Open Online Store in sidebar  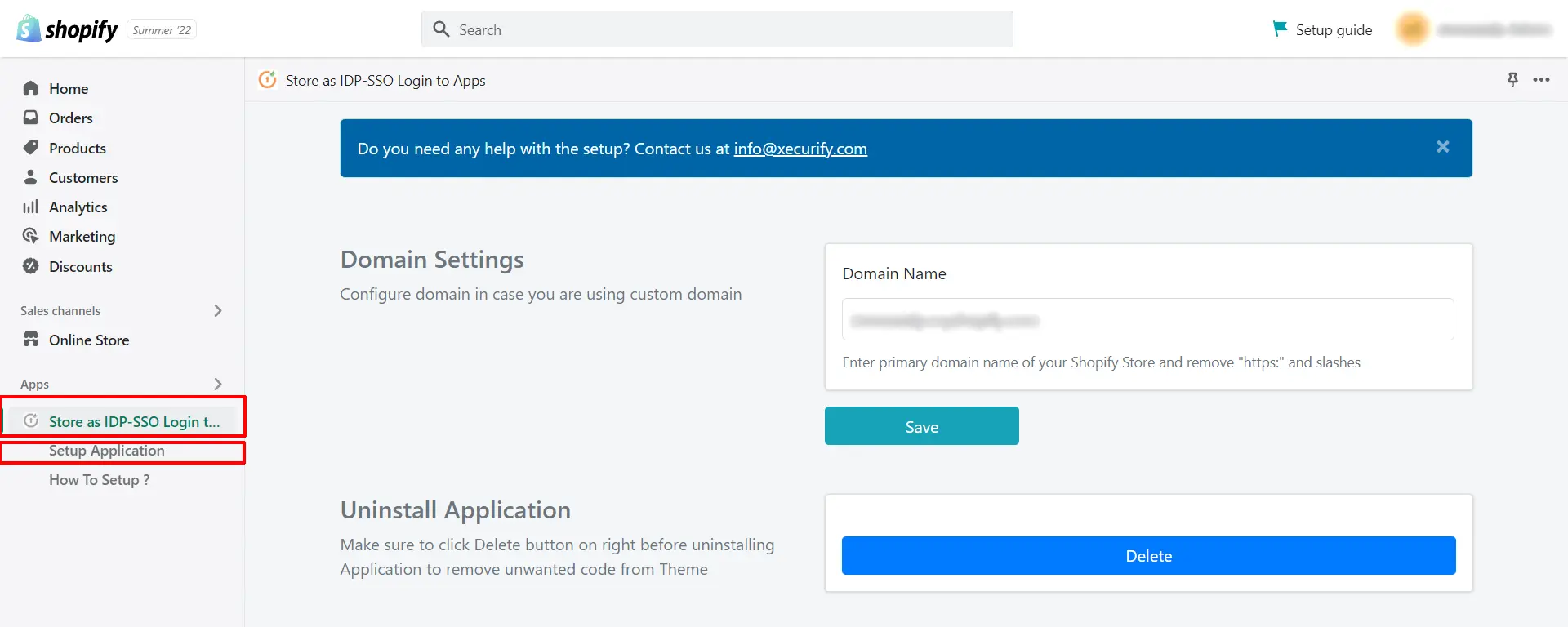click(x=89, y=340)
